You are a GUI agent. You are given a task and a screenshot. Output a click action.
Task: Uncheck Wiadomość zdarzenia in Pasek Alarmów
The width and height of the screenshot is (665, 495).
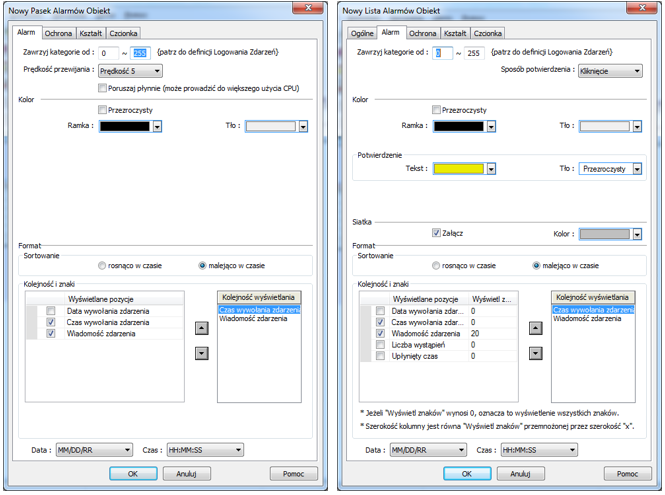tap(51, 334)
